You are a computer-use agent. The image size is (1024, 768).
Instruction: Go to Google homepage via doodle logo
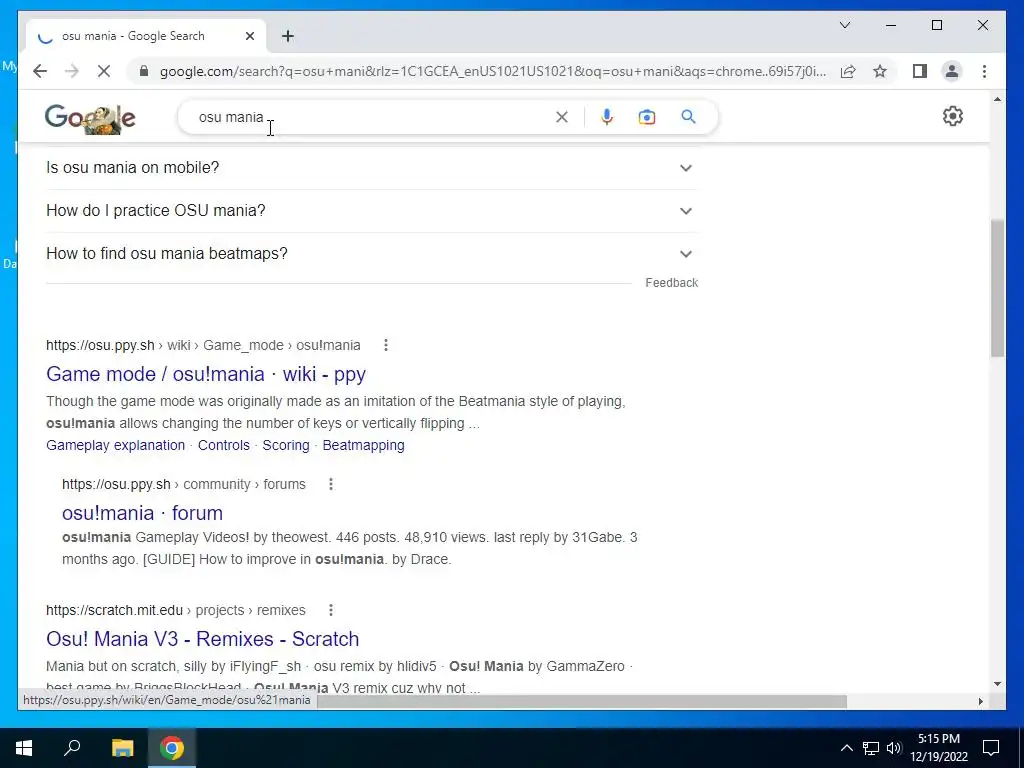pos(90,118)
